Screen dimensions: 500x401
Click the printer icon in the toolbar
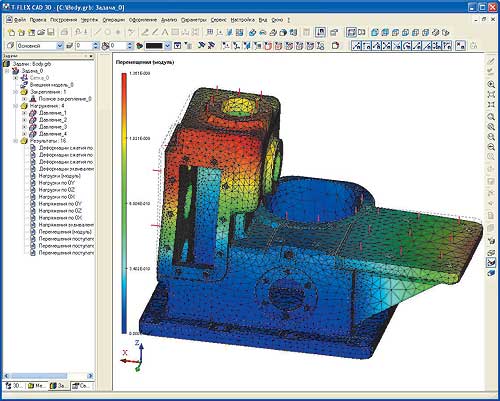tap(64, 32)
